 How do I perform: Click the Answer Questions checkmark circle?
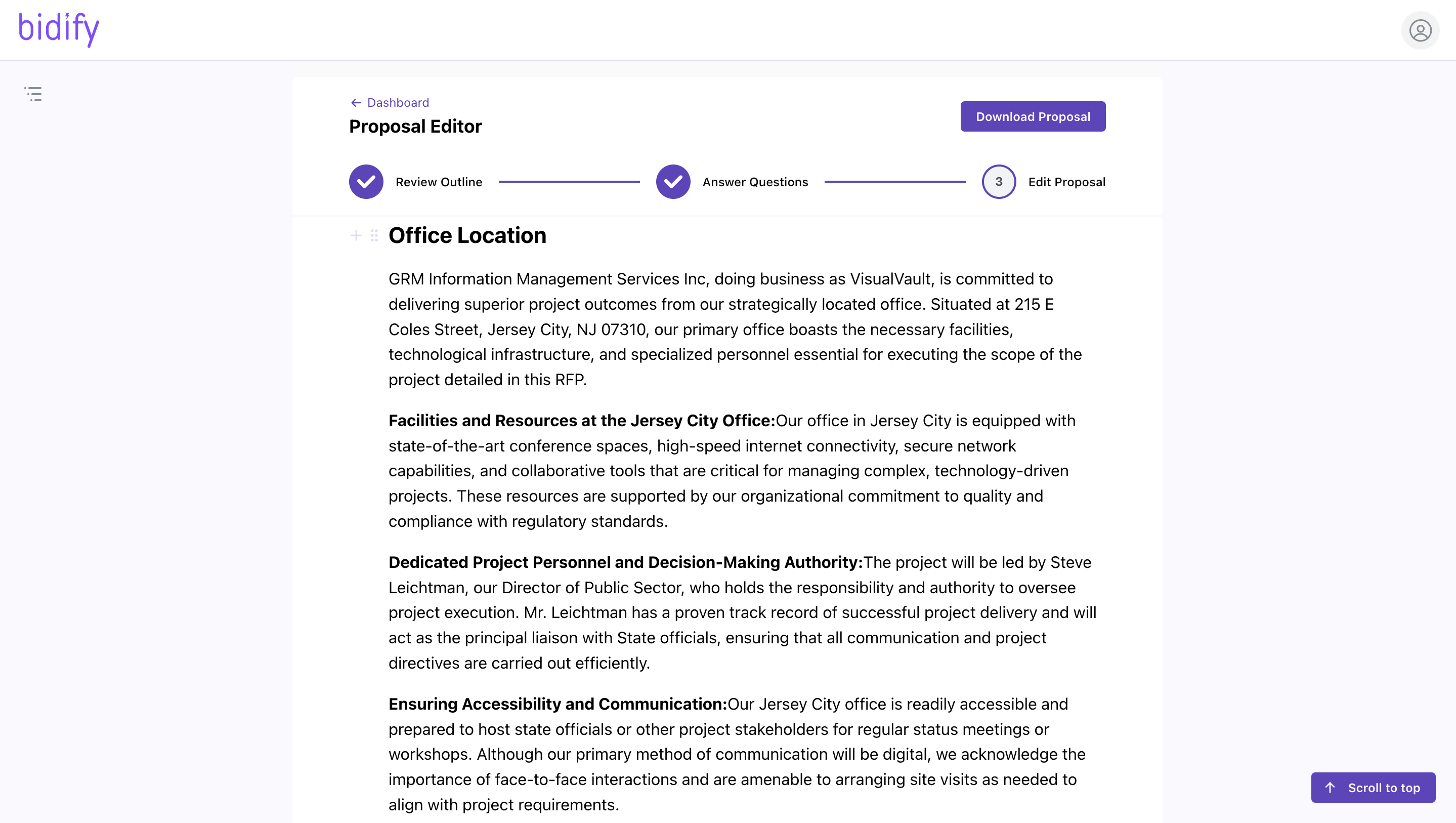673,182
